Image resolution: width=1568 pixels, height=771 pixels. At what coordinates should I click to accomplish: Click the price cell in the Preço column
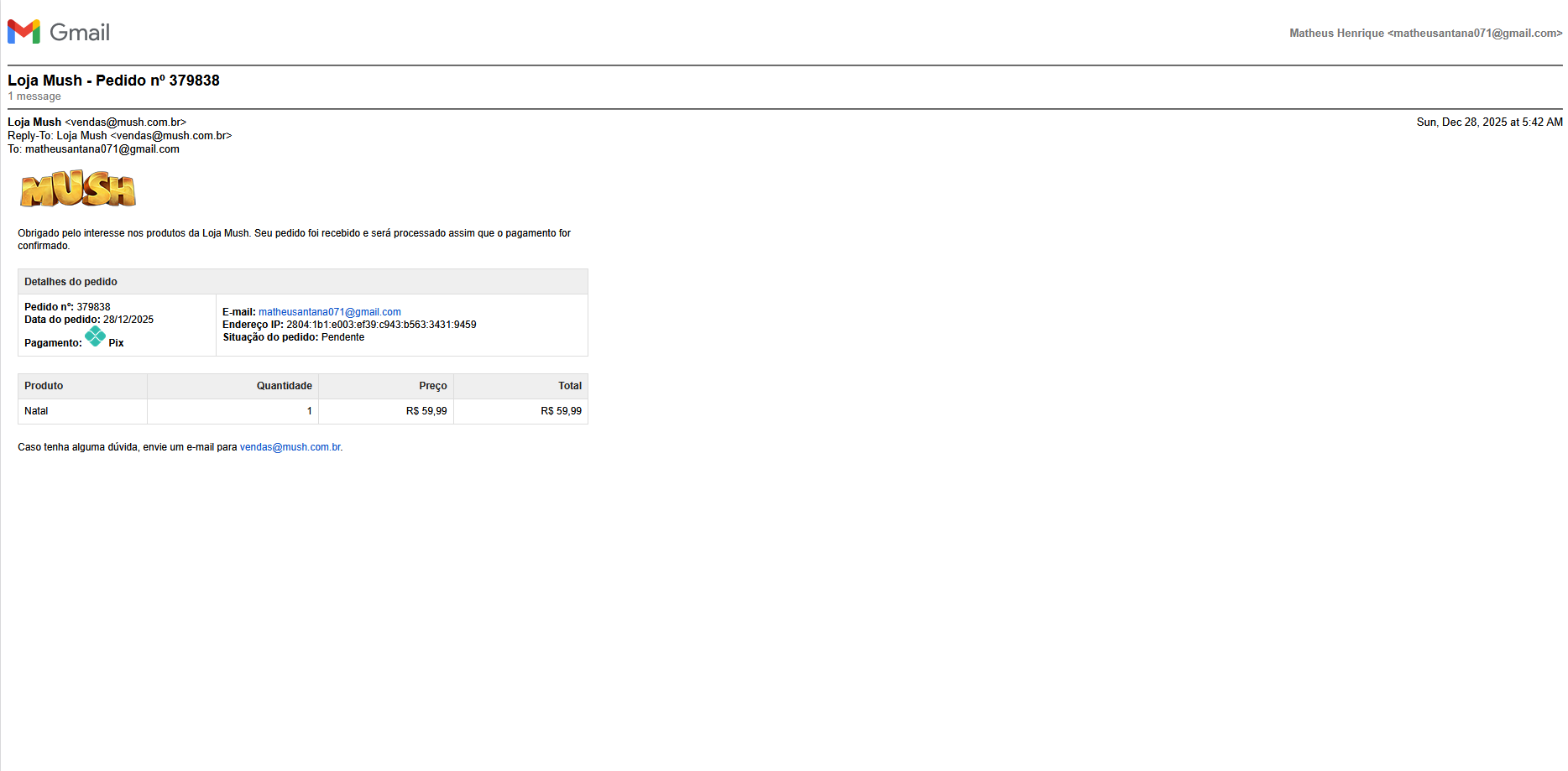pos(386,411)
